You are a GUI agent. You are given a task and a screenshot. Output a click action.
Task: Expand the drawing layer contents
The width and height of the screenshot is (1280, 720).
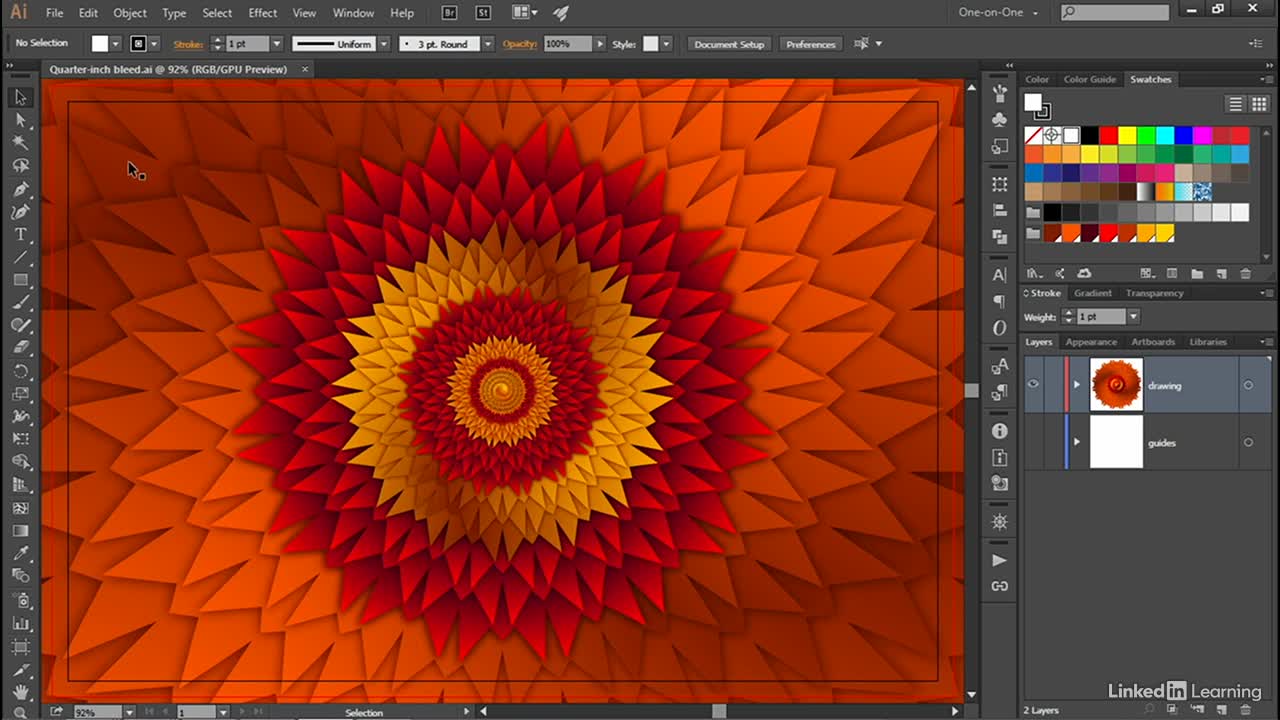[1077, 385]
